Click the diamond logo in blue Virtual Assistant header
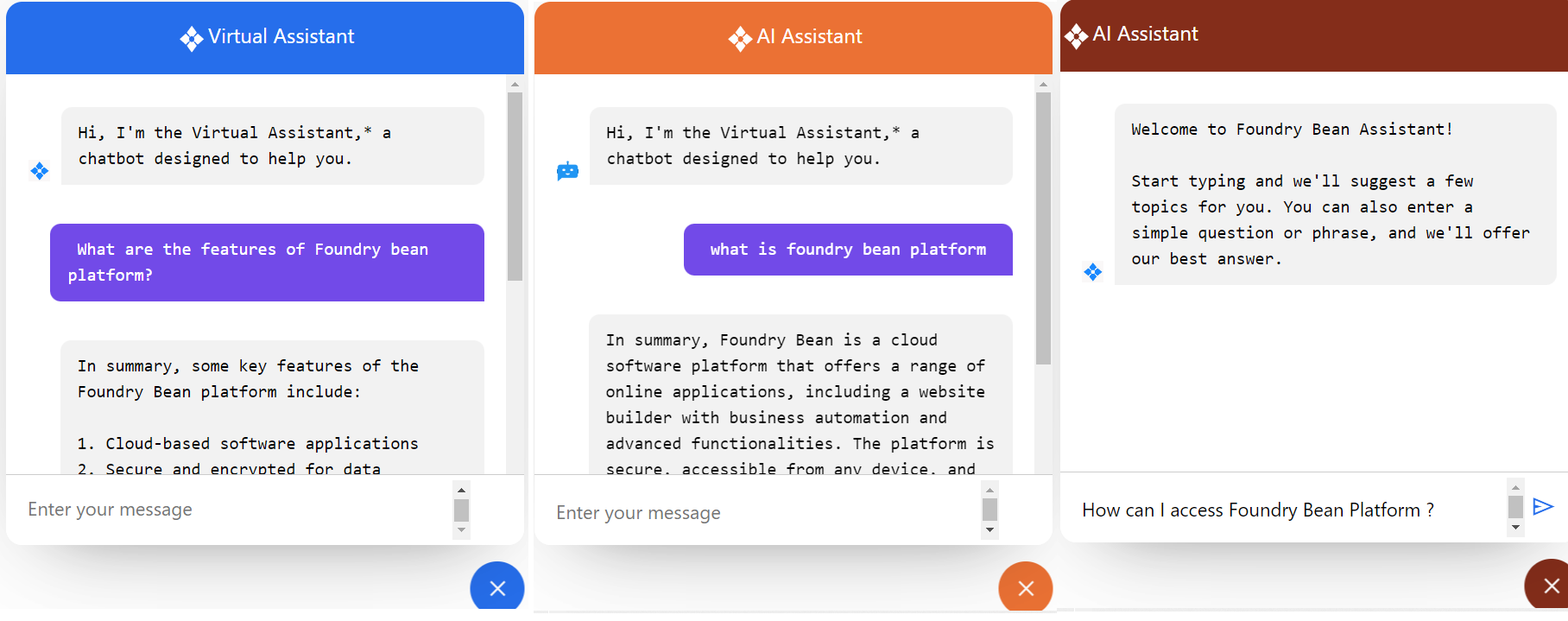 (192, 39)
